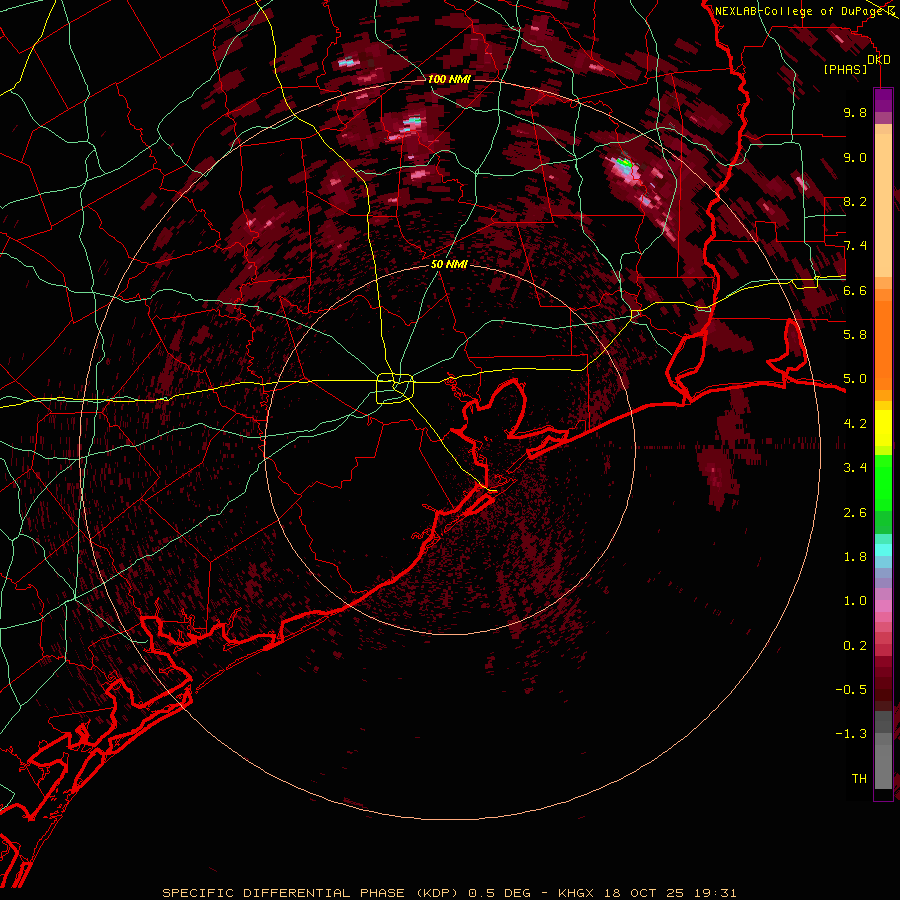Click the -0.5 value on the scale
Viewport: 900px width, 900px height.
851,690
